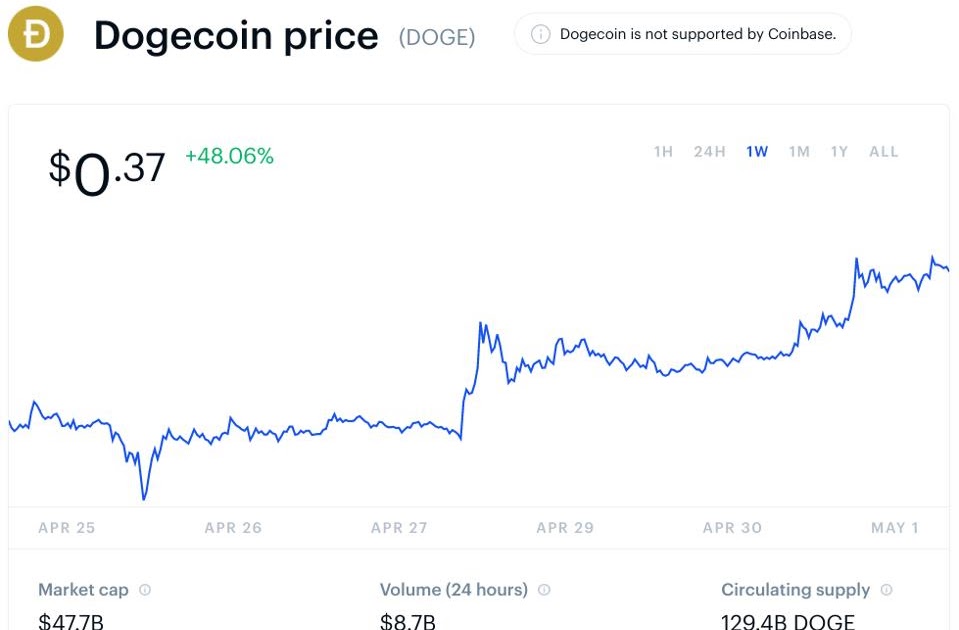This screenshot has width=959, height=630.
Task: Open the Volume (24 hours) info icon
Action: (544, 590)
